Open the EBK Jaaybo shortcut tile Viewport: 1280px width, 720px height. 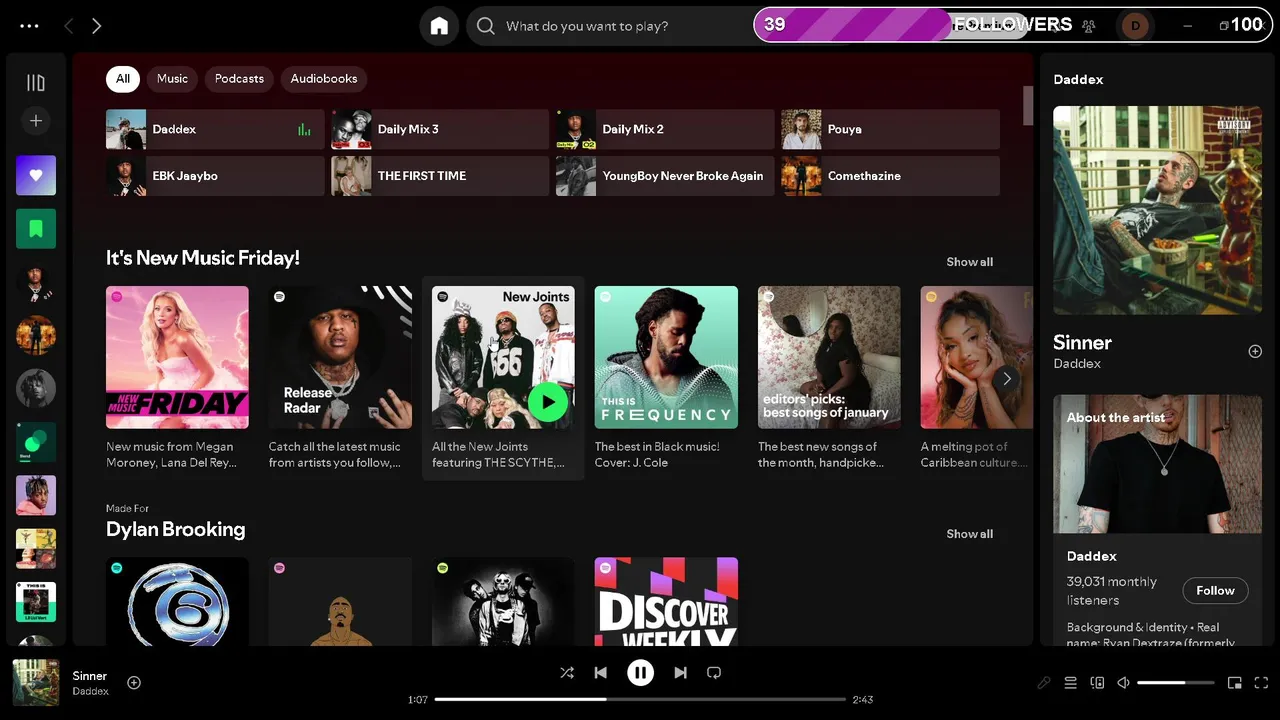(215, 176)
